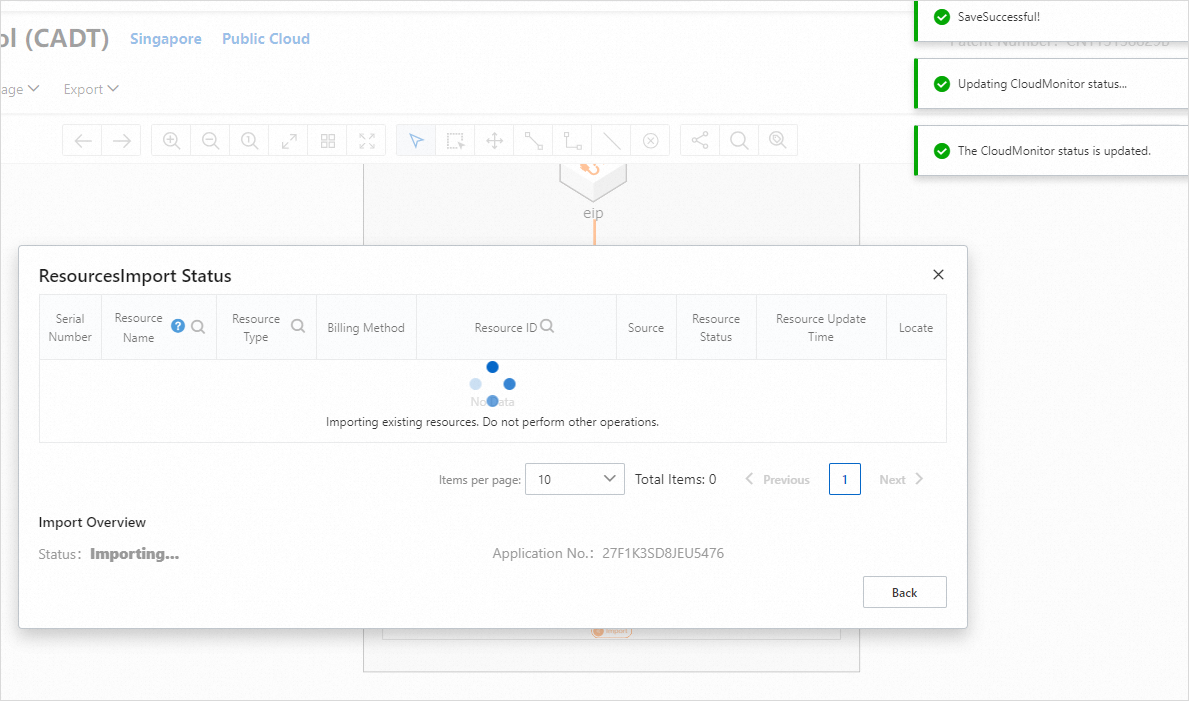
Task: Open the Items per page dropdown
Action: [x=575, y=479]
